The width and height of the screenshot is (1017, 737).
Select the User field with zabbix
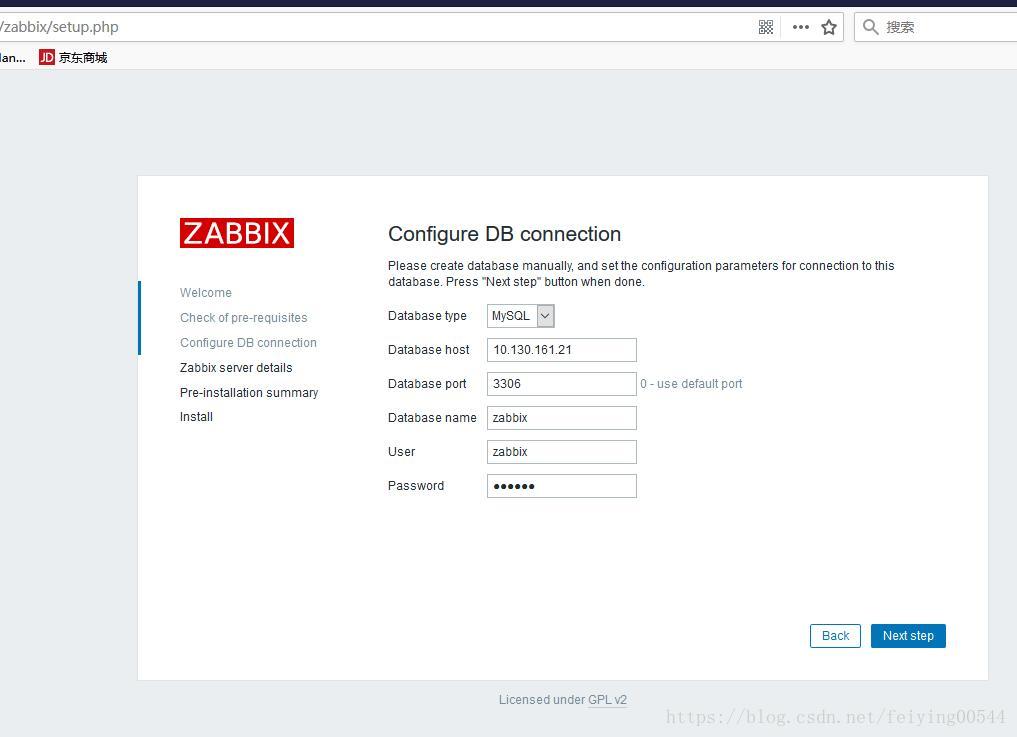[562, 452]
